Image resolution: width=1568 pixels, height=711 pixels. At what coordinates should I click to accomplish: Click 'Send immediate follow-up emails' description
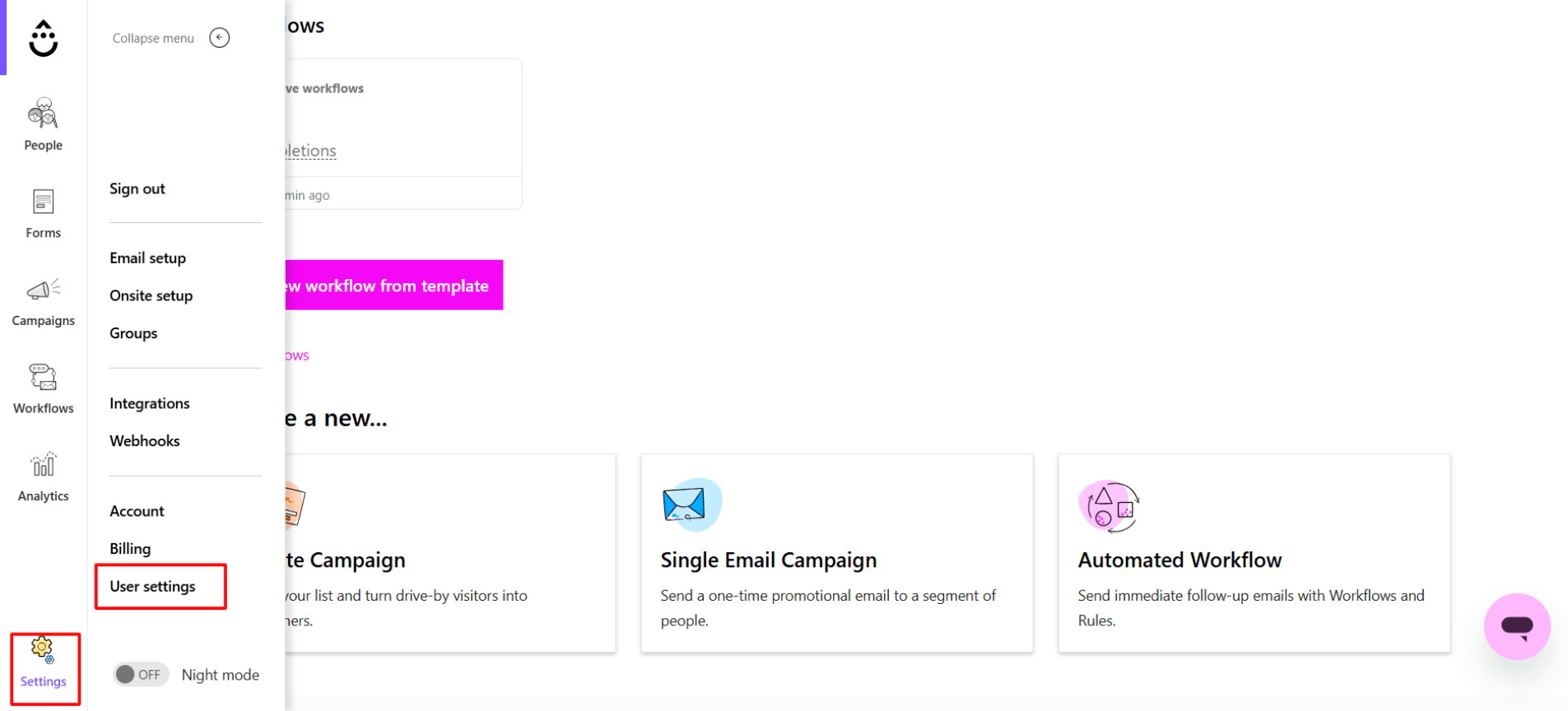point(1251,607)
